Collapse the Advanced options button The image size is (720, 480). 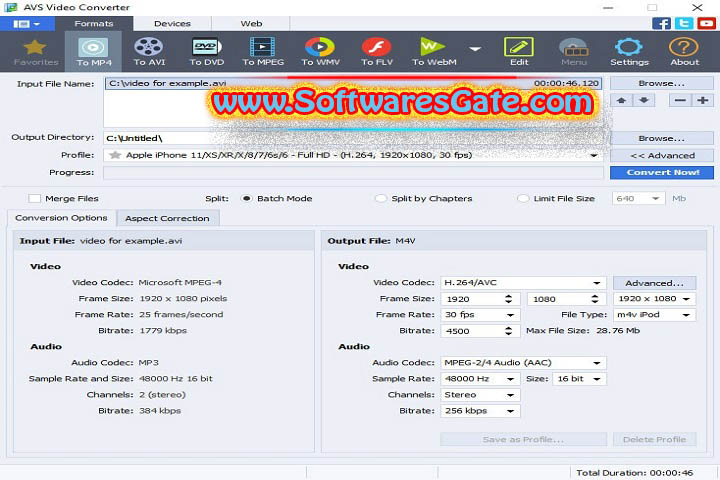click(662, 156)
